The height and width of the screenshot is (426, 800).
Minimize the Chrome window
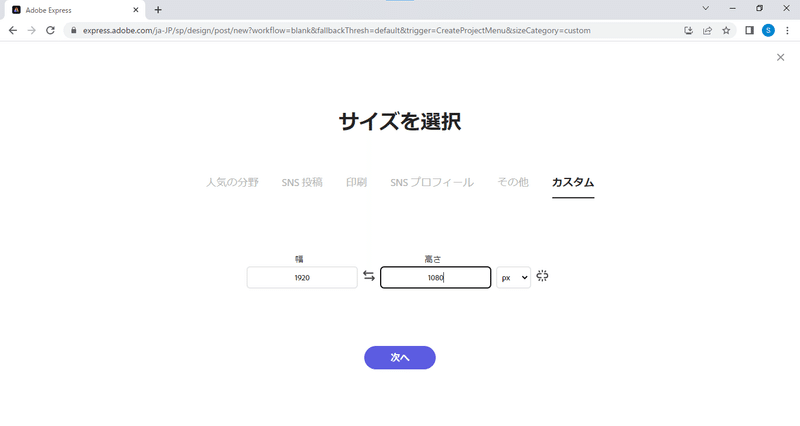point(733,8)
